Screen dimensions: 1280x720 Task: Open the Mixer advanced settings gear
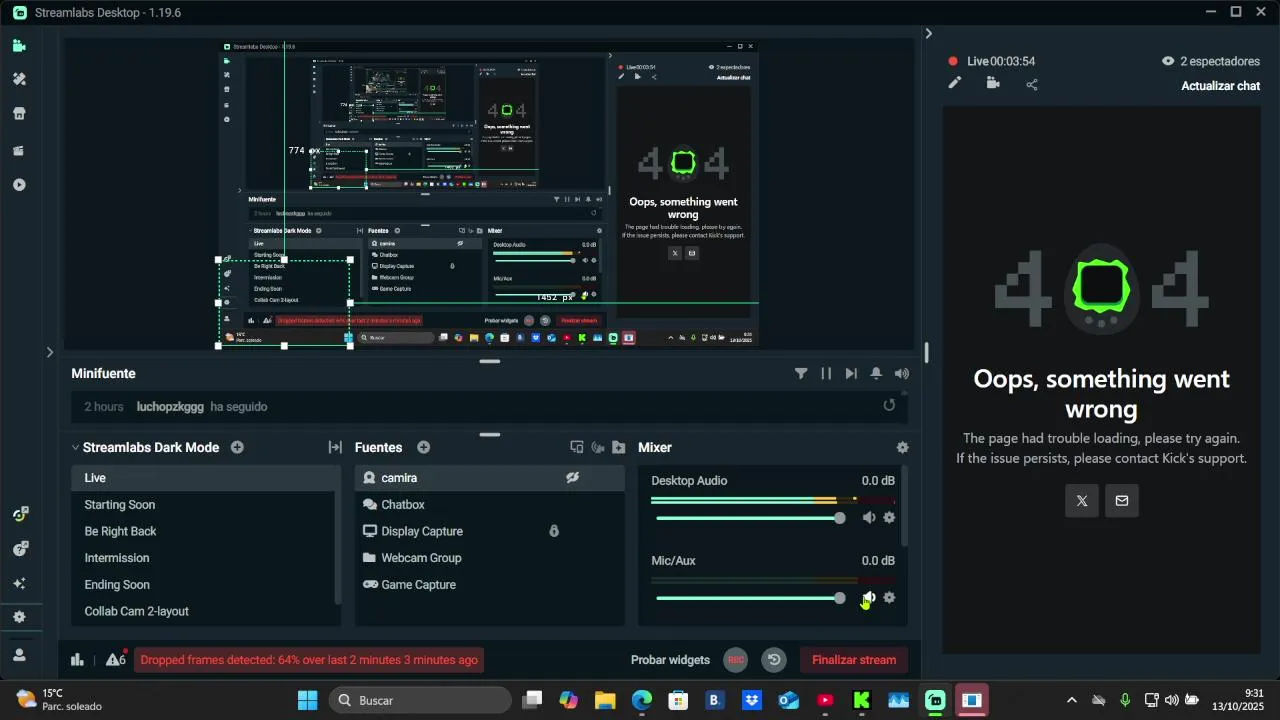click(x=902, y=447)
